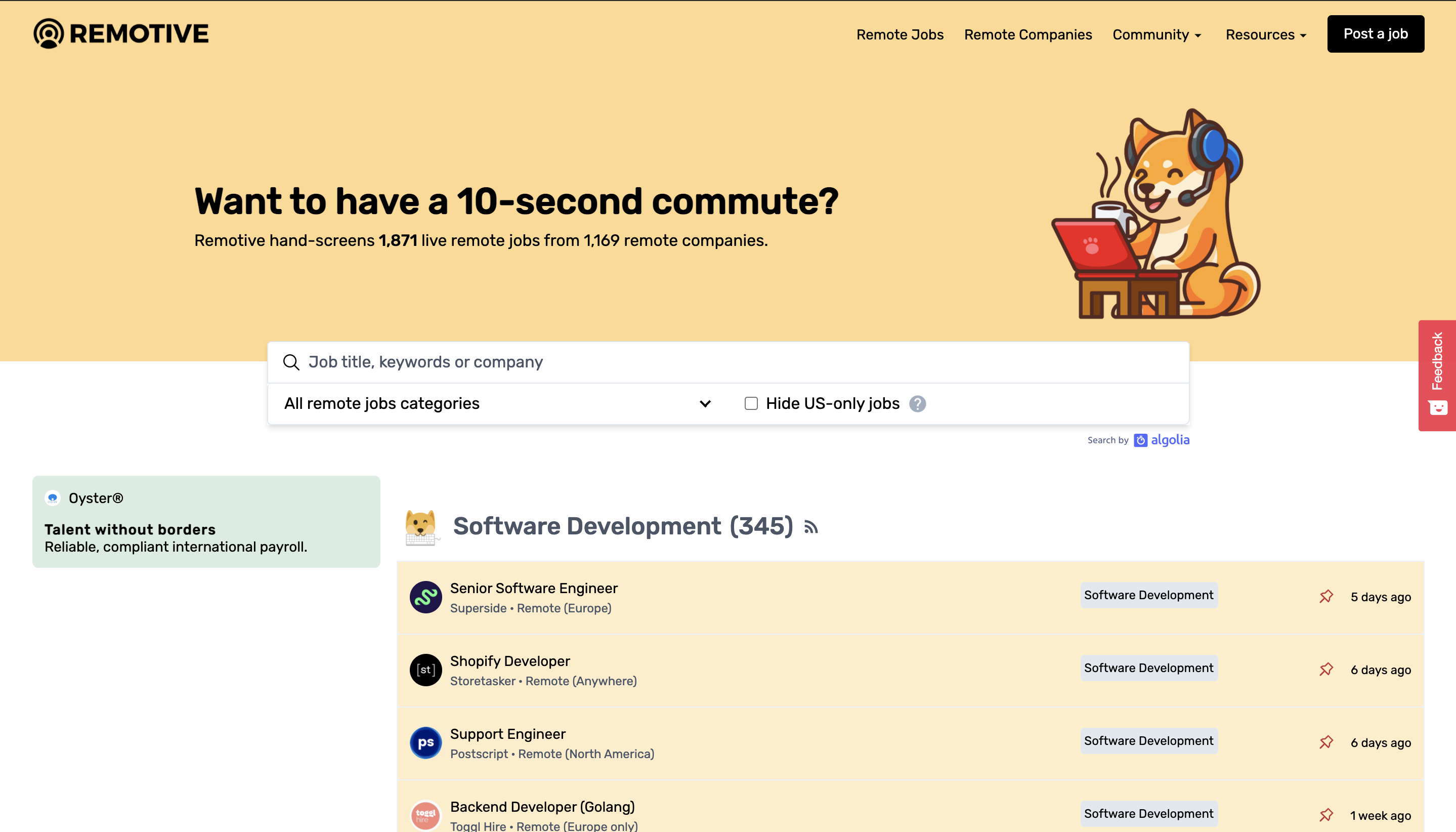This screenshot has width=1456, height=832.
Task: Click the Toggl Hire company logo
Action: click(x=425, y=815)
